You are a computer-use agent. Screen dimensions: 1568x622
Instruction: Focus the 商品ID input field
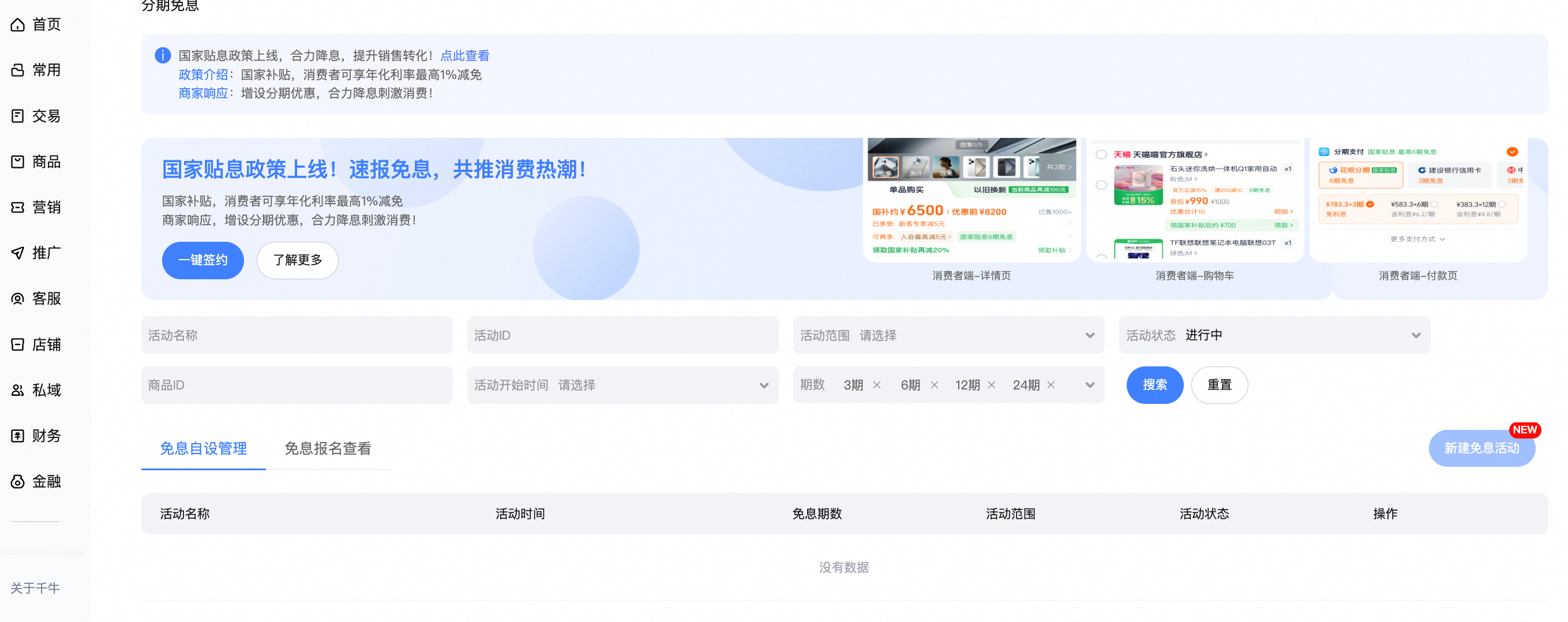click(x=297, y=385)
